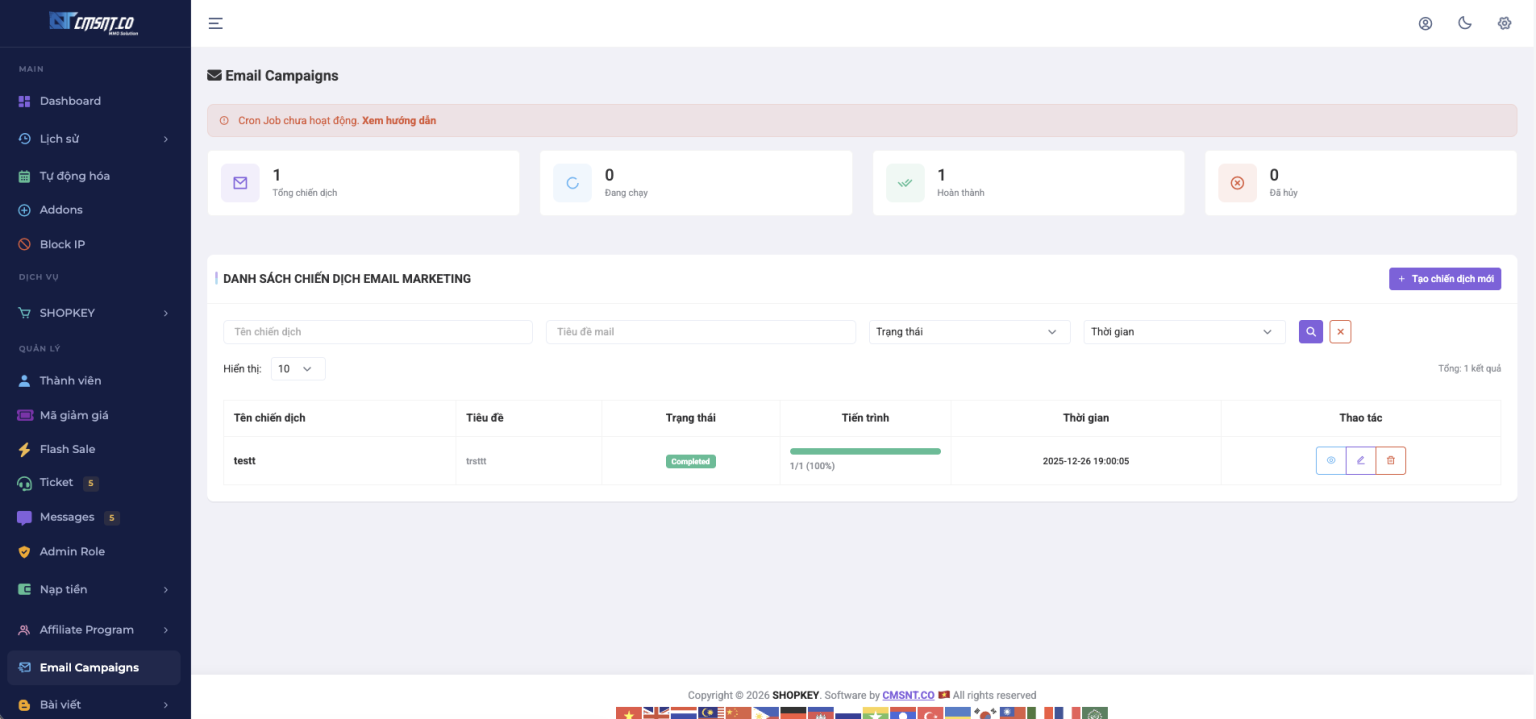This screenshot has height=719, width=1536.
Task: Focus the Tên chiến dịch search field
Action: [378, 331]
